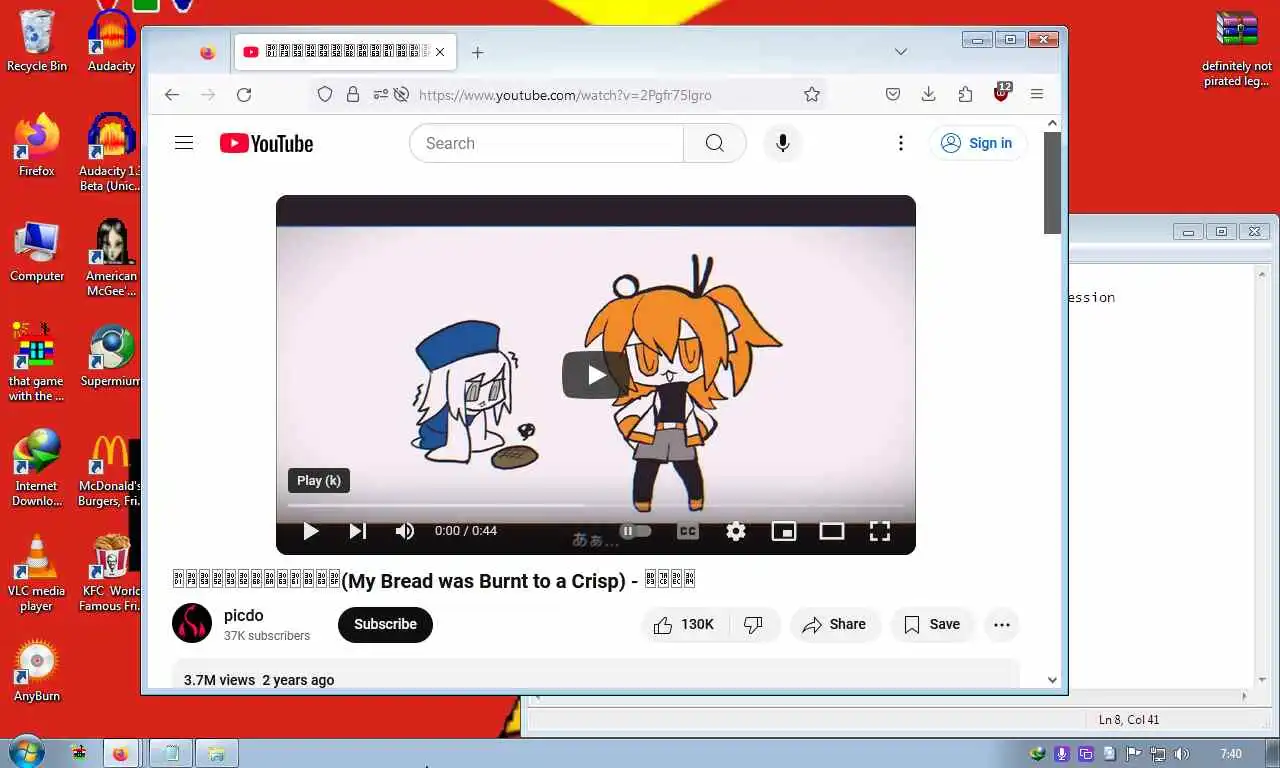Image resolution: width=1280 pixels, height=768 pixels.
Task: Click the Sign in button
Action: (978, 143)
